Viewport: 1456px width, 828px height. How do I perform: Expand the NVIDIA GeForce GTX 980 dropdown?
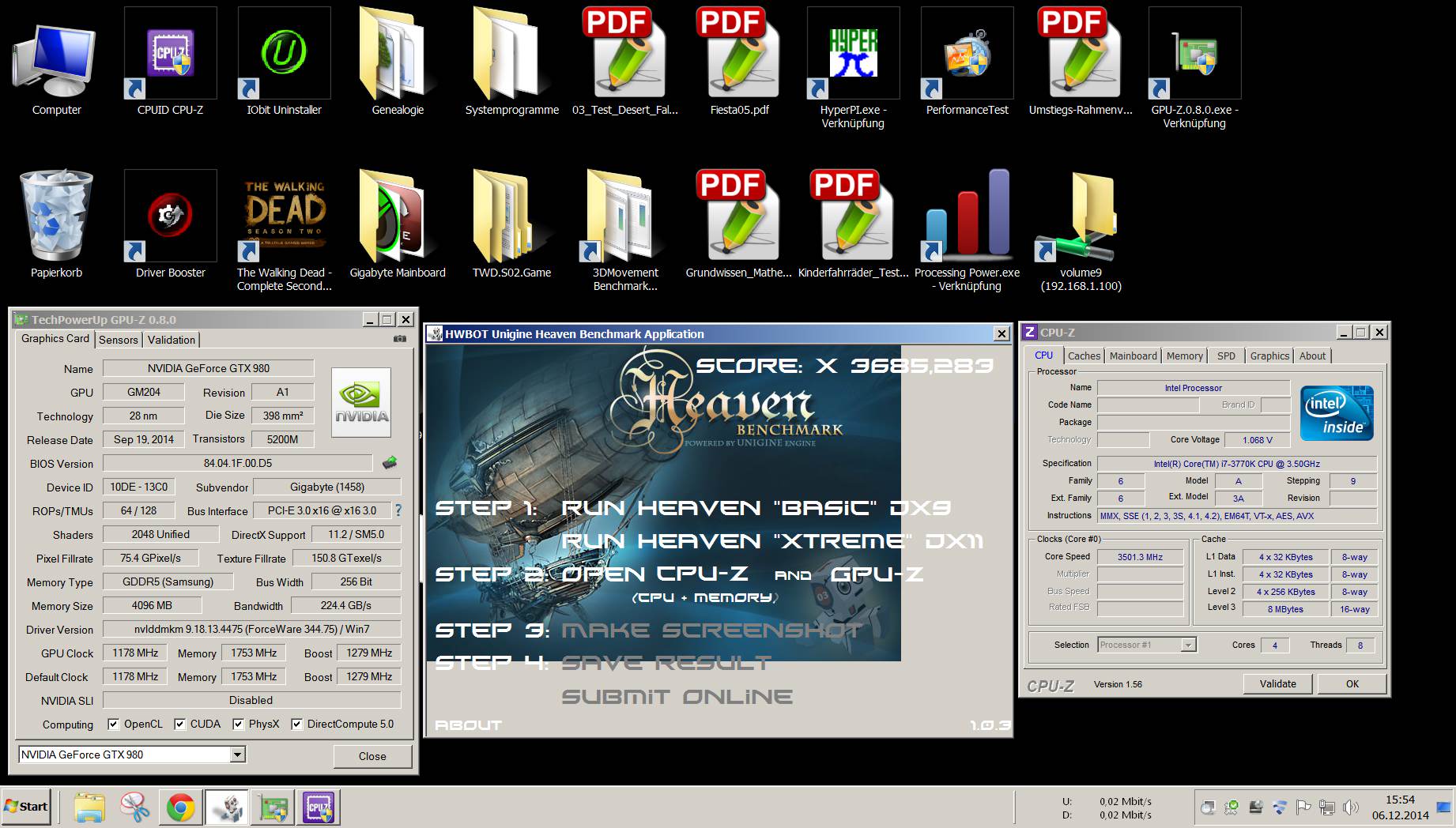click(237, 755)
